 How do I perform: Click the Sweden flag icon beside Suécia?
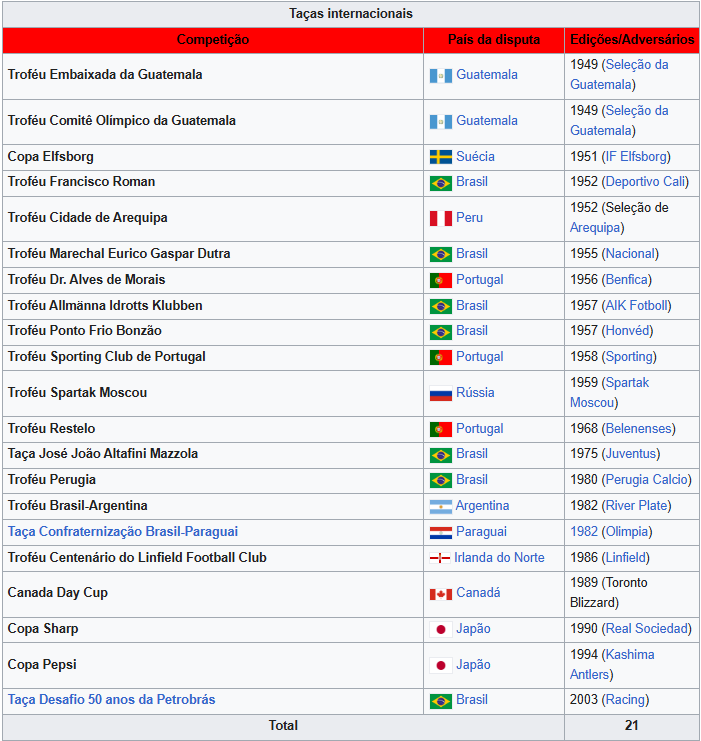point(441,157)
